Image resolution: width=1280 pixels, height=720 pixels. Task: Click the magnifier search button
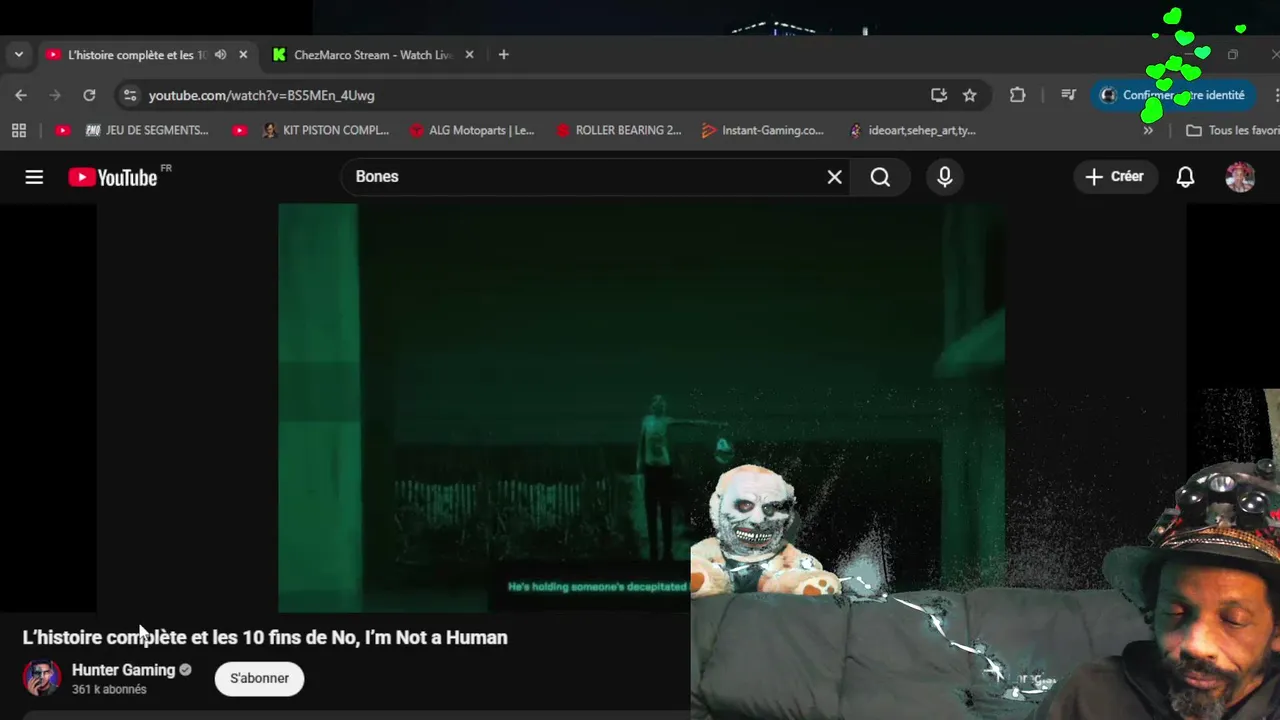[880, 177]
